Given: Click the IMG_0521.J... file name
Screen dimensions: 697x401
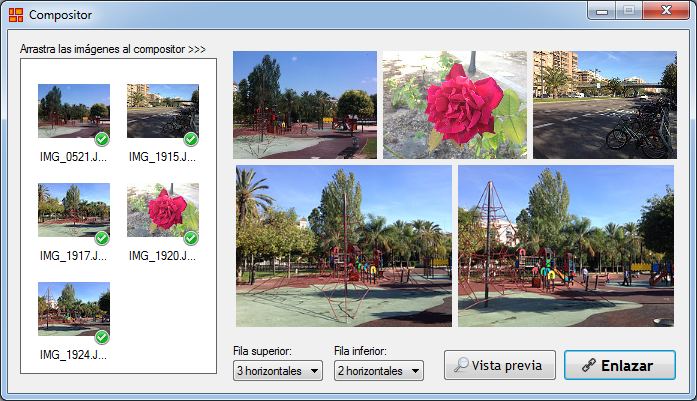Looking at the screenshot, I should point(73,157).
